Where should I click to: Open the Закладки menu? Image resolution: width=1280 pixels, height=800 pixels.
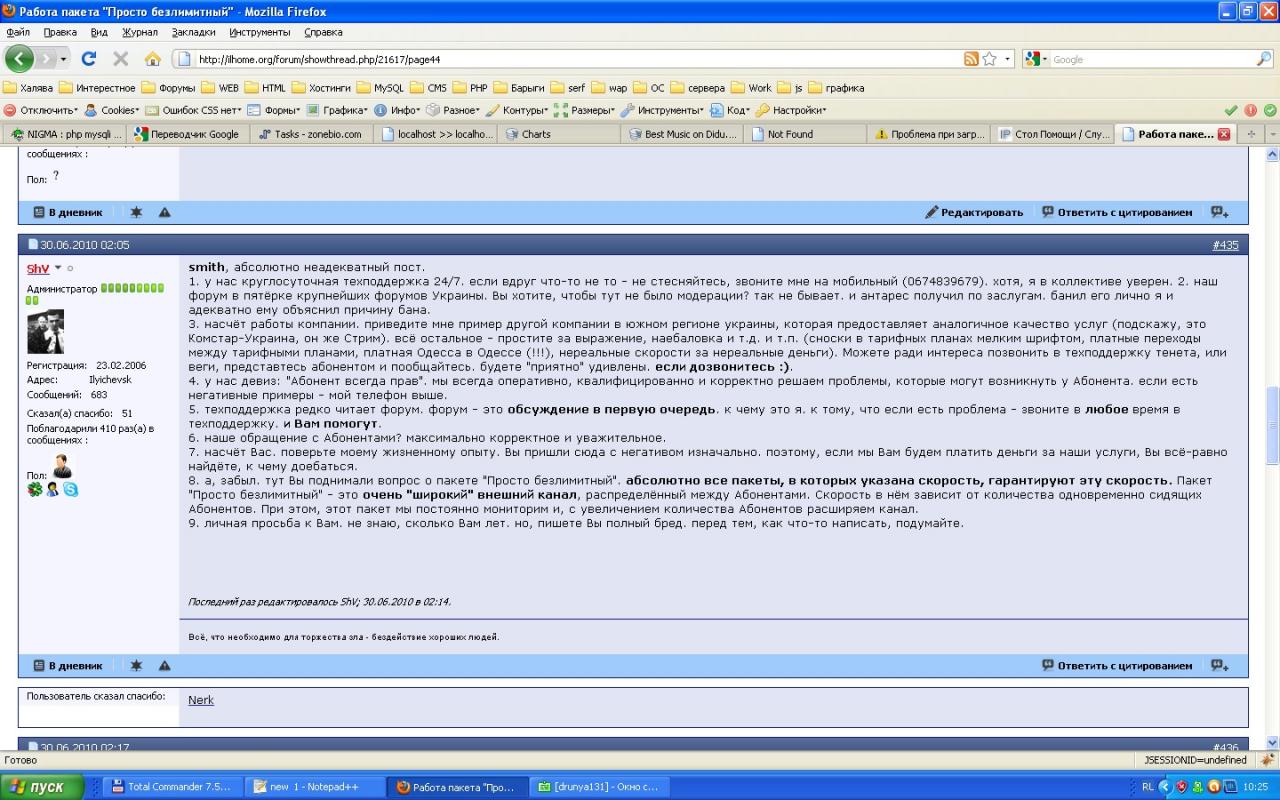tap(193, 32)
